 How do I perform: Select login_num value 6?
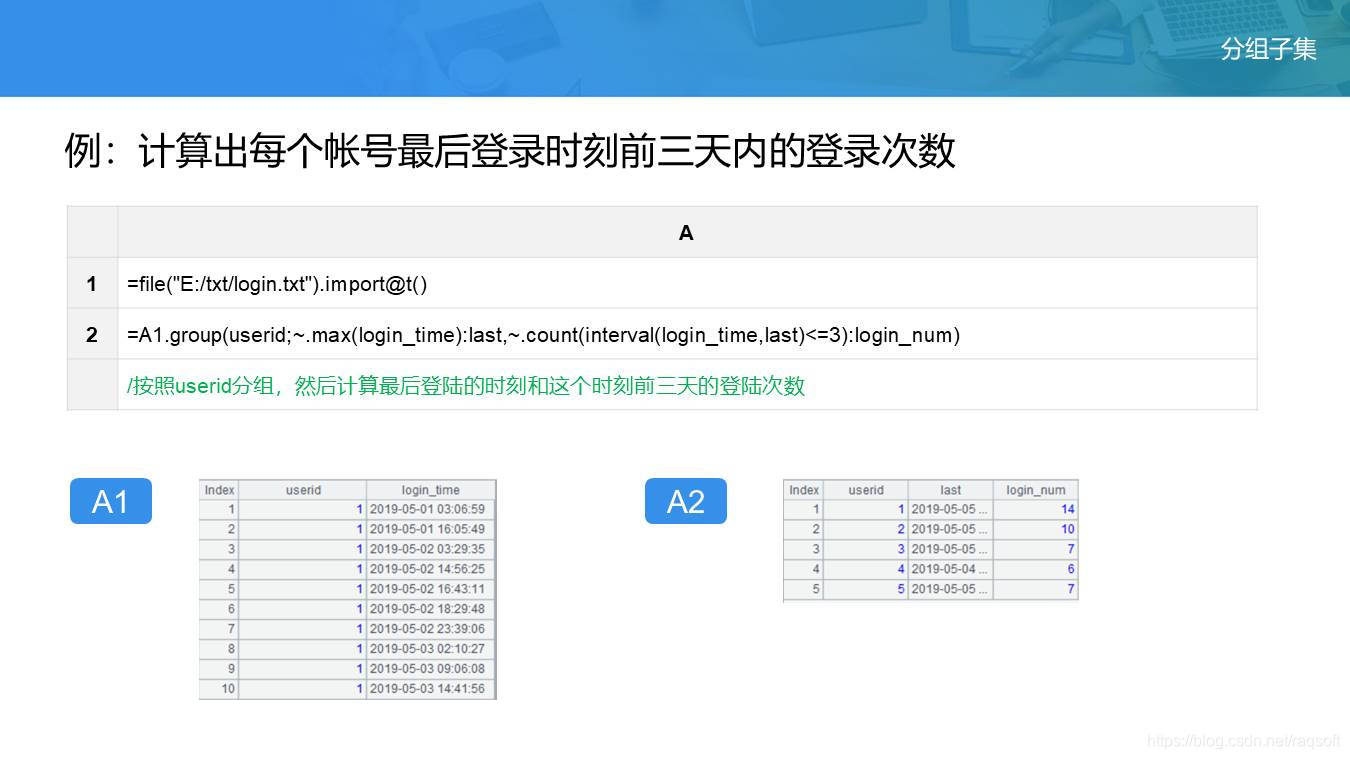(1036, 569)
